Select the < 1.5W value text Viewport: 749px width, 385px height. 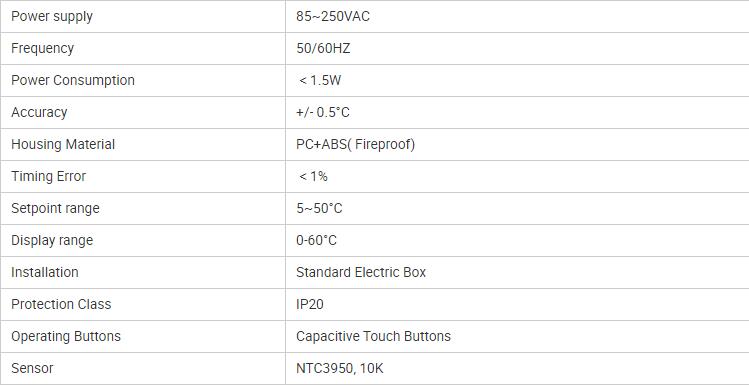[320, 80]
